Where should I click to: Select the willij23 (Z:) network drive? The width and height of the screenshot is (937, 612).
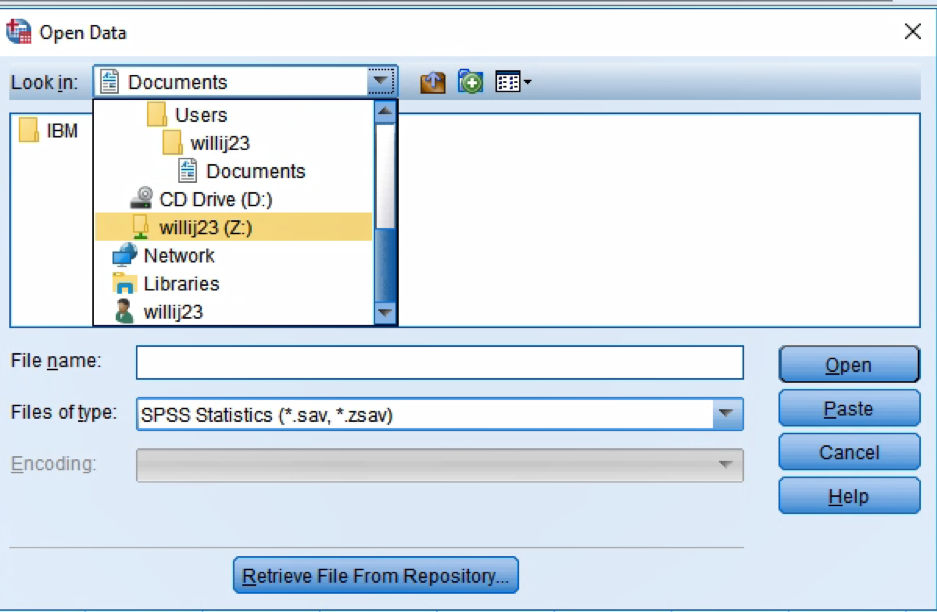pos(205,227)
